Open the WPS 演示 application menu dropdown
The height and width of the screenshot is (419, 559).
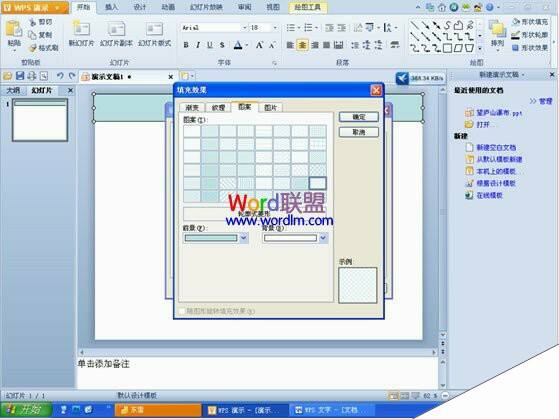click(57, 7)
